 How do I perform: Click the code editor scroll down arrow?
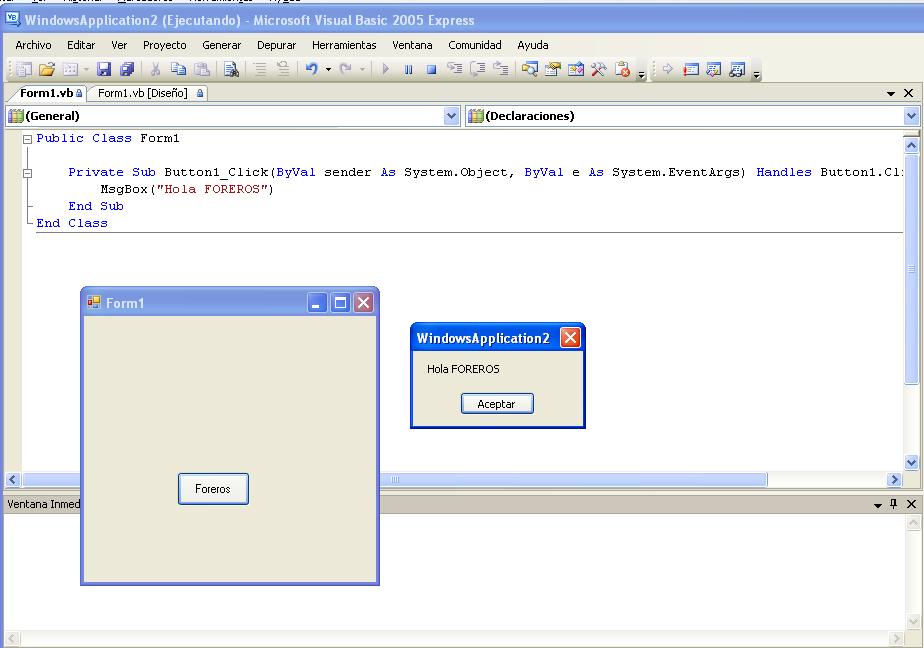911,462
